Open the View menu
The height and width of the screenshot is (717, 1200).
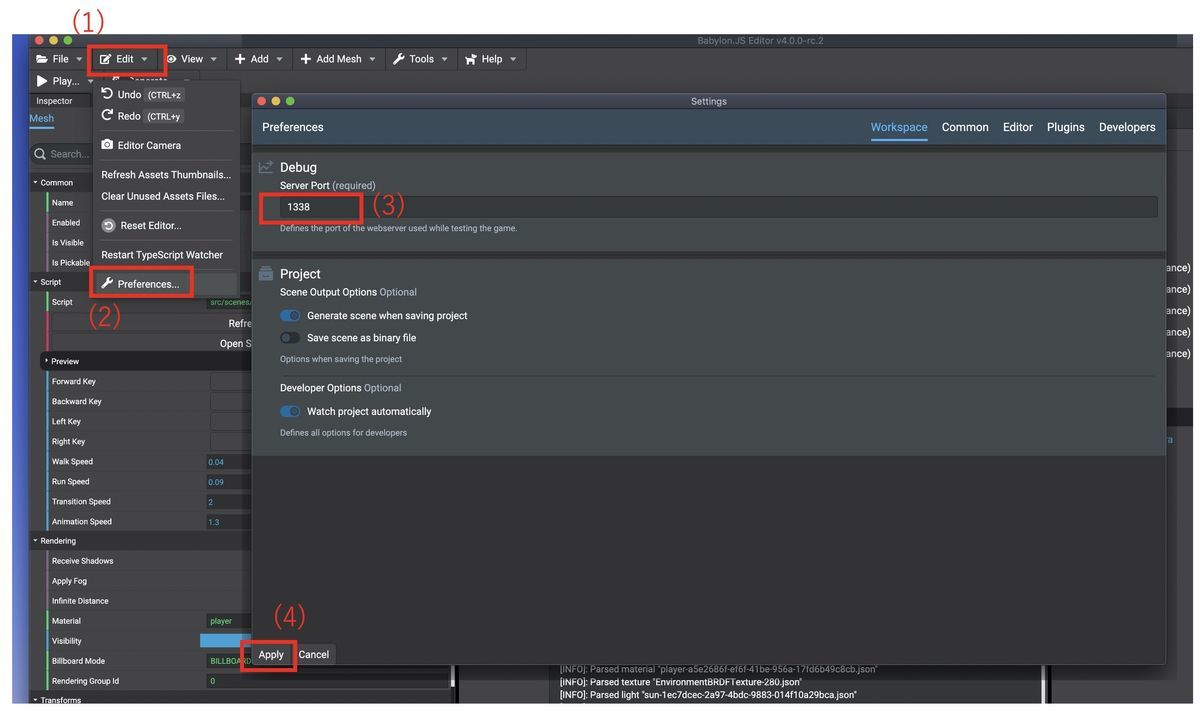click(x=192, y=59)
